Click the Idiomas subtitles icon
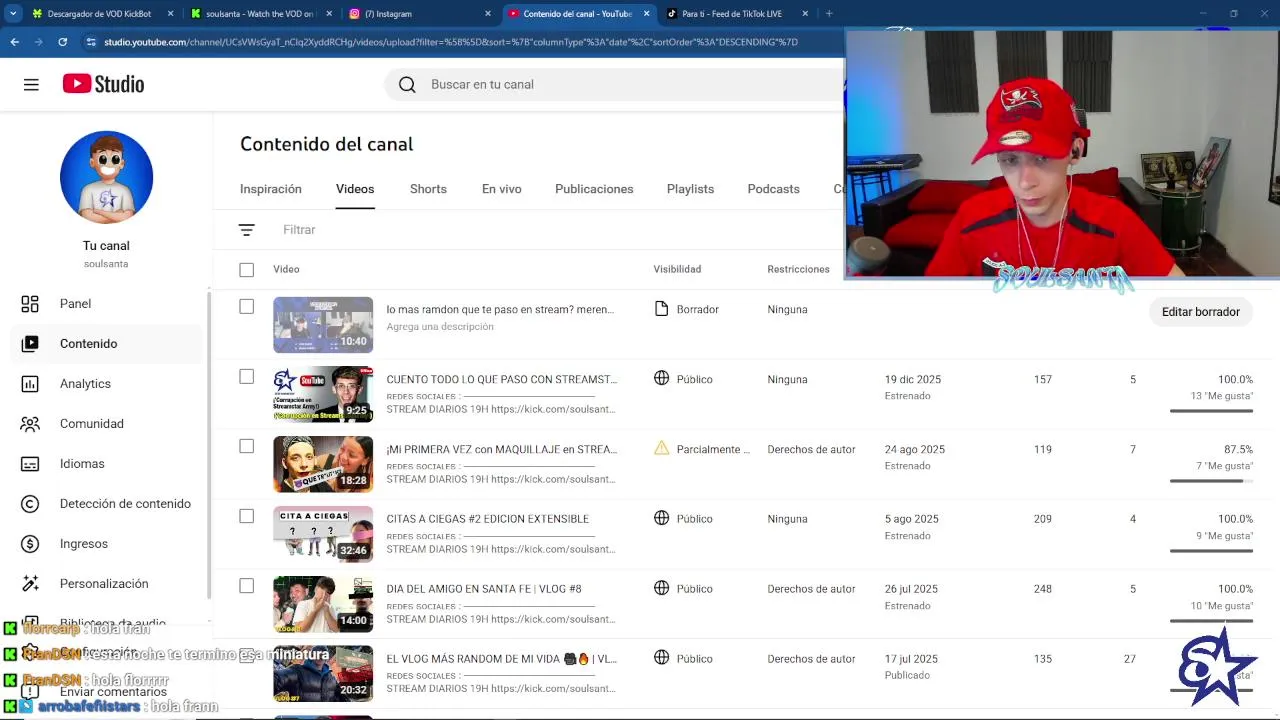 coord(30,464)
